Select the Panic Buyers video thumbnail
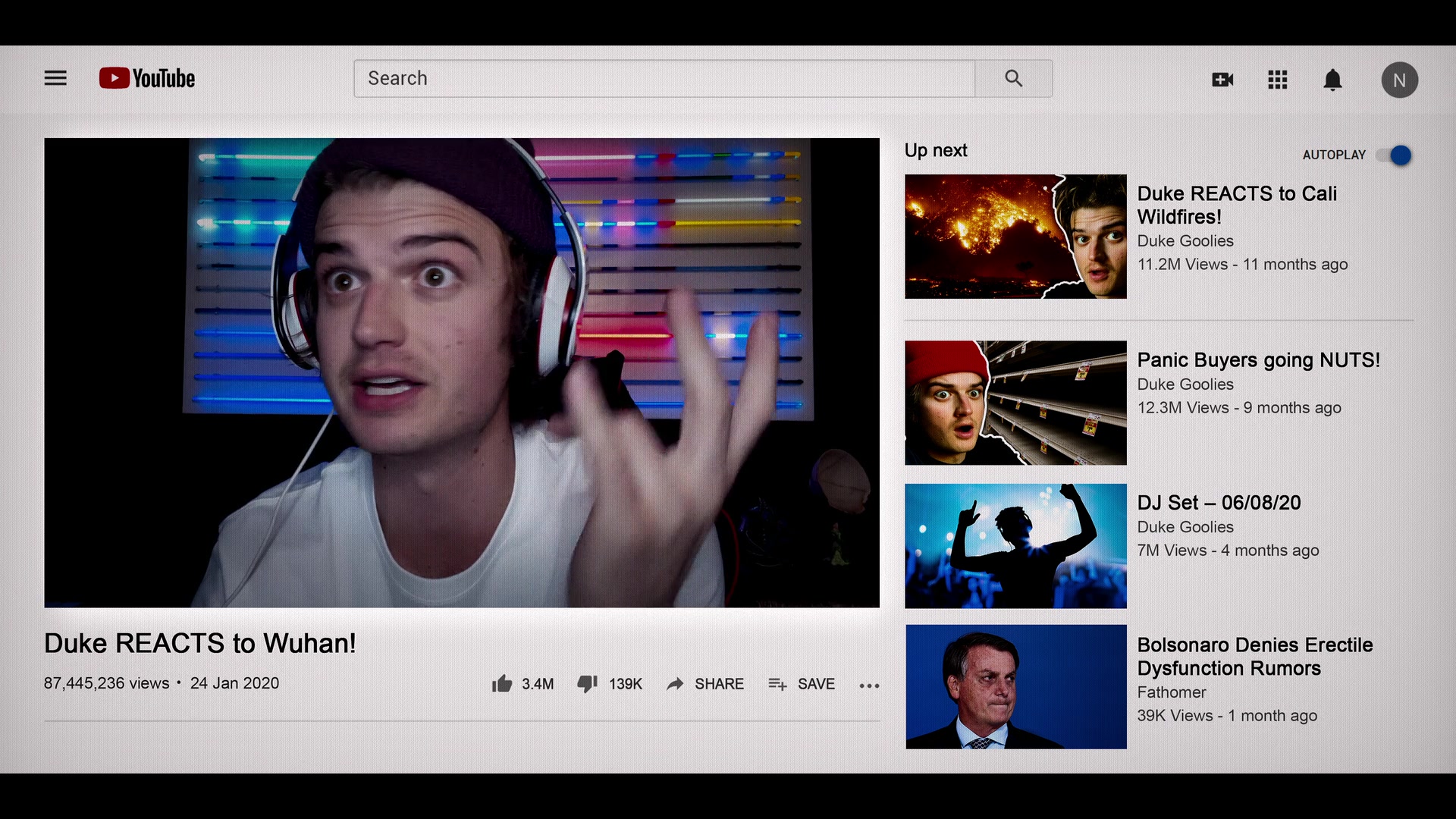This screenshot has width=1456, height=819. (x=1015, y=403)
